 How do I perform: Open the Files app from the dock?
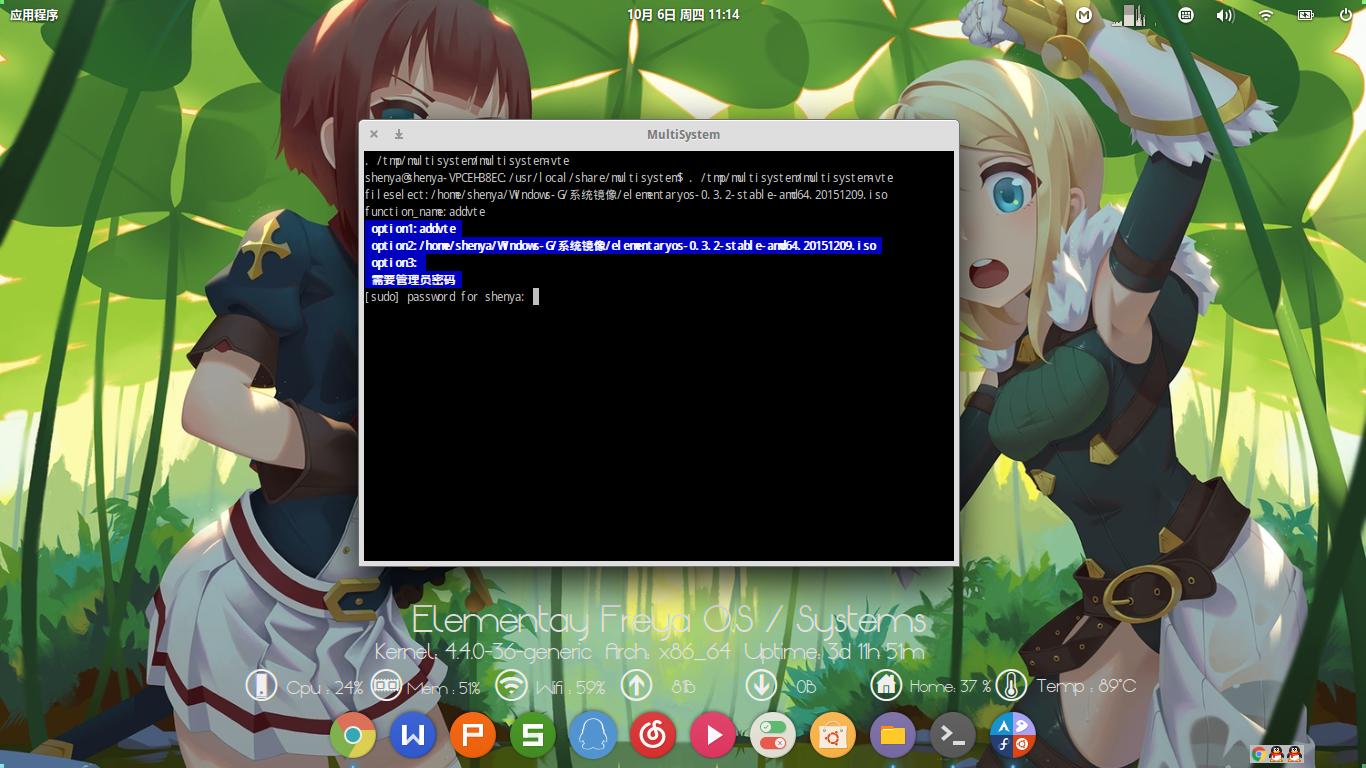pyautogui.click(x=892, y=735)
